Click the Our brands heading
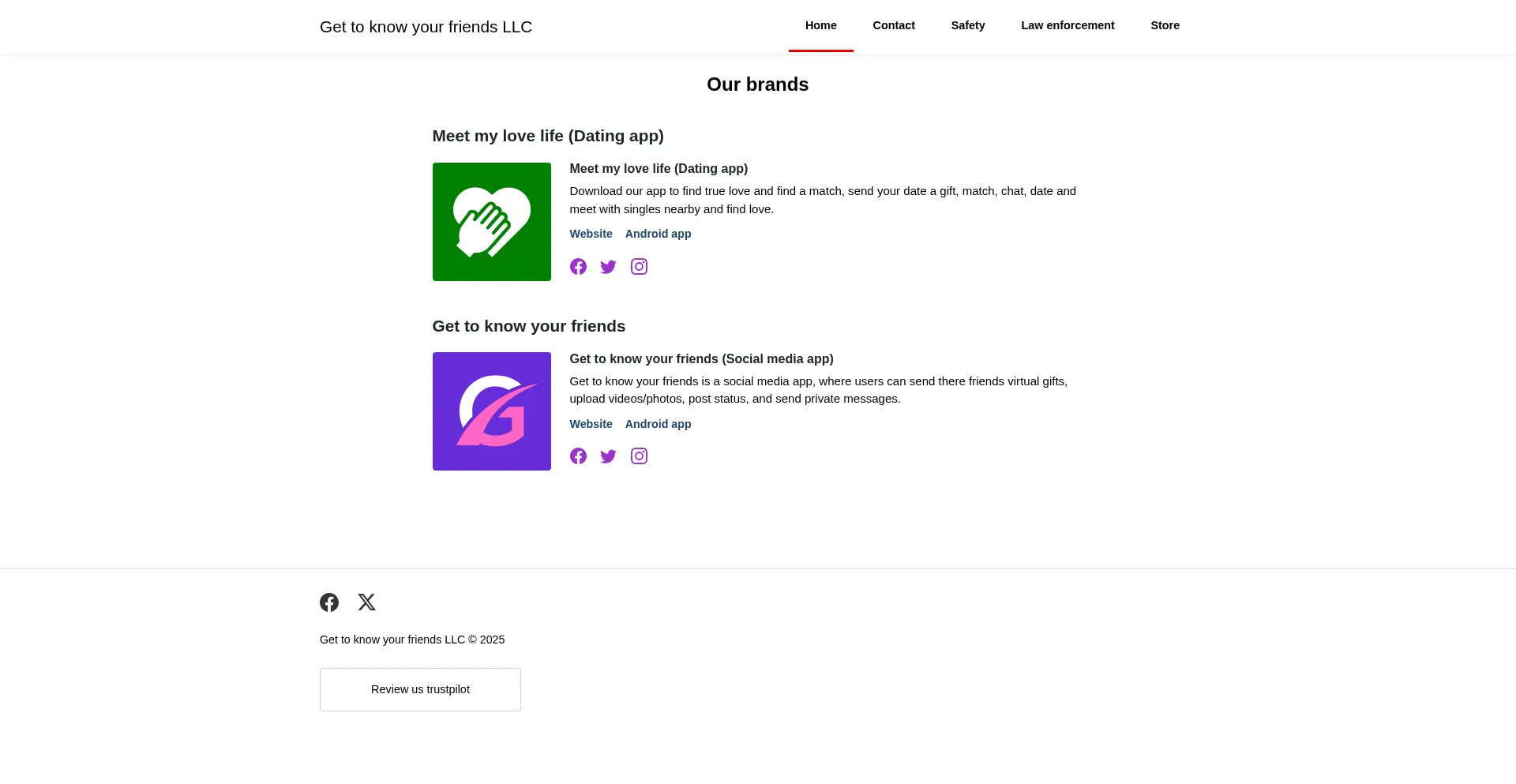The image size is (1516, 784). tap(758, 84)
